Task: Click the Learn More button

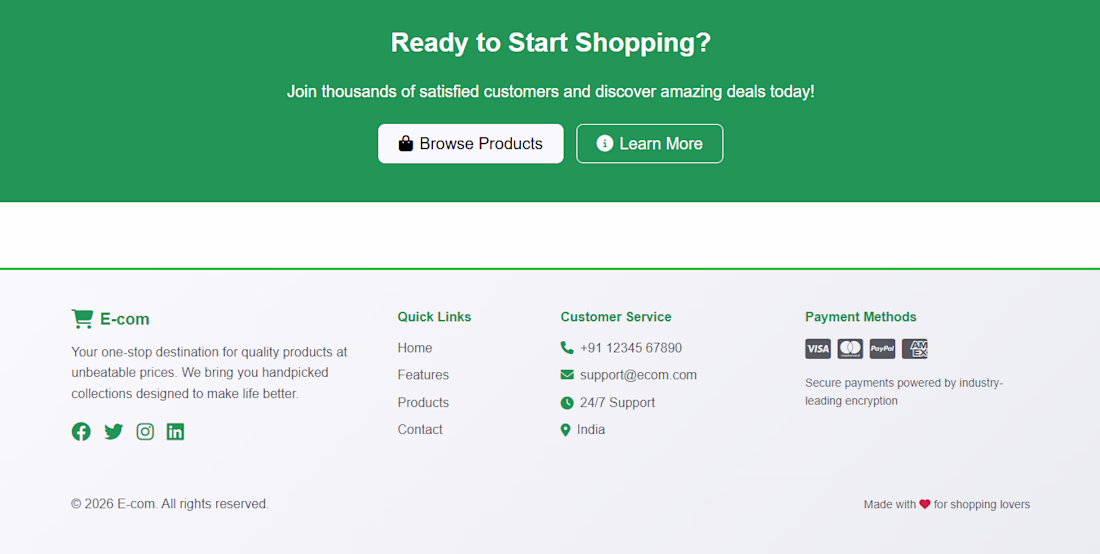Action: point(650,144)
